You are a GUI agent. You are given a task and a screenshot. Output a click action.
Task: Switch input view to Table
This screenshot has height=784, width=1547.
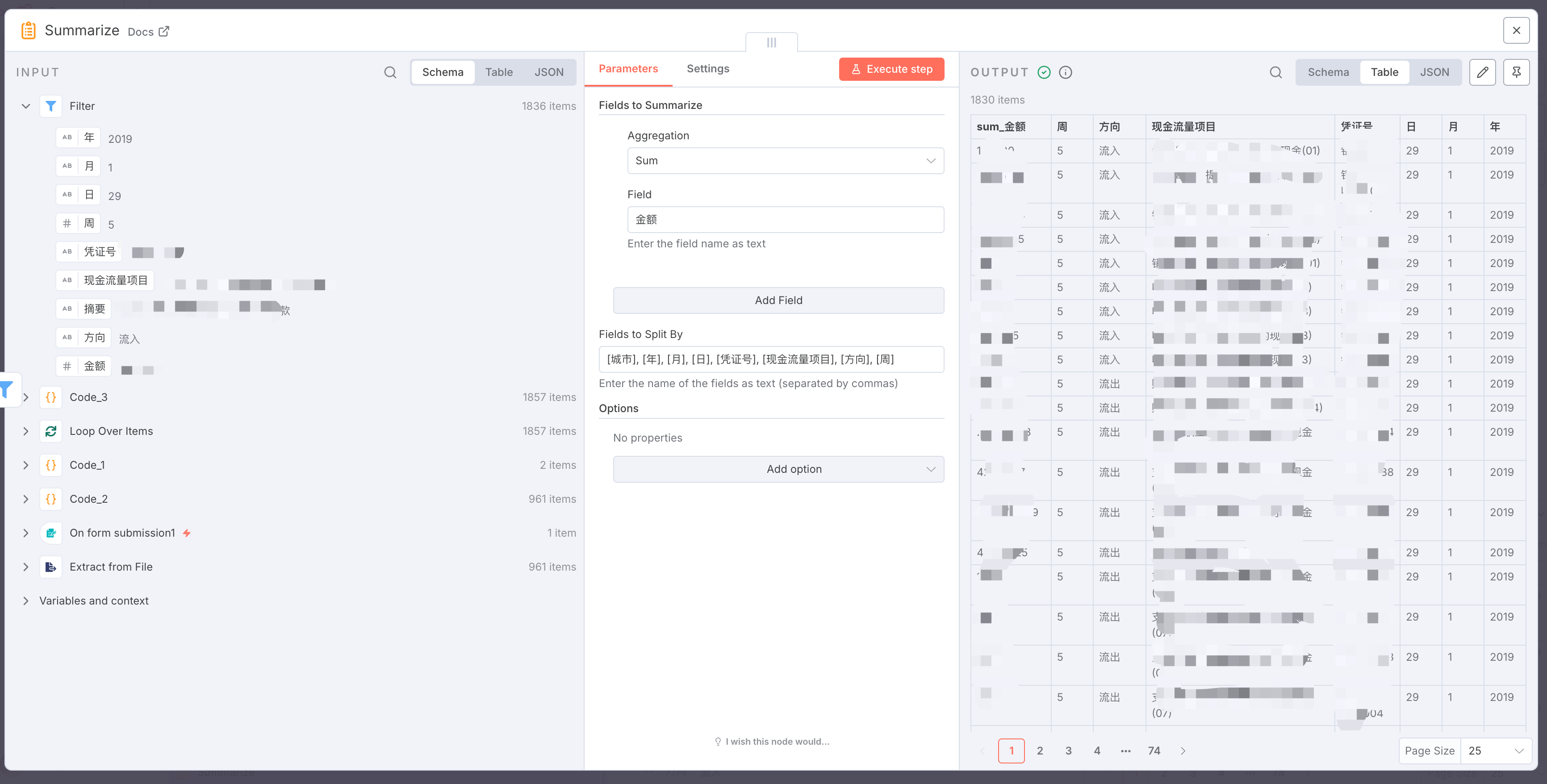pyautogui.click(x=498, y=72)
